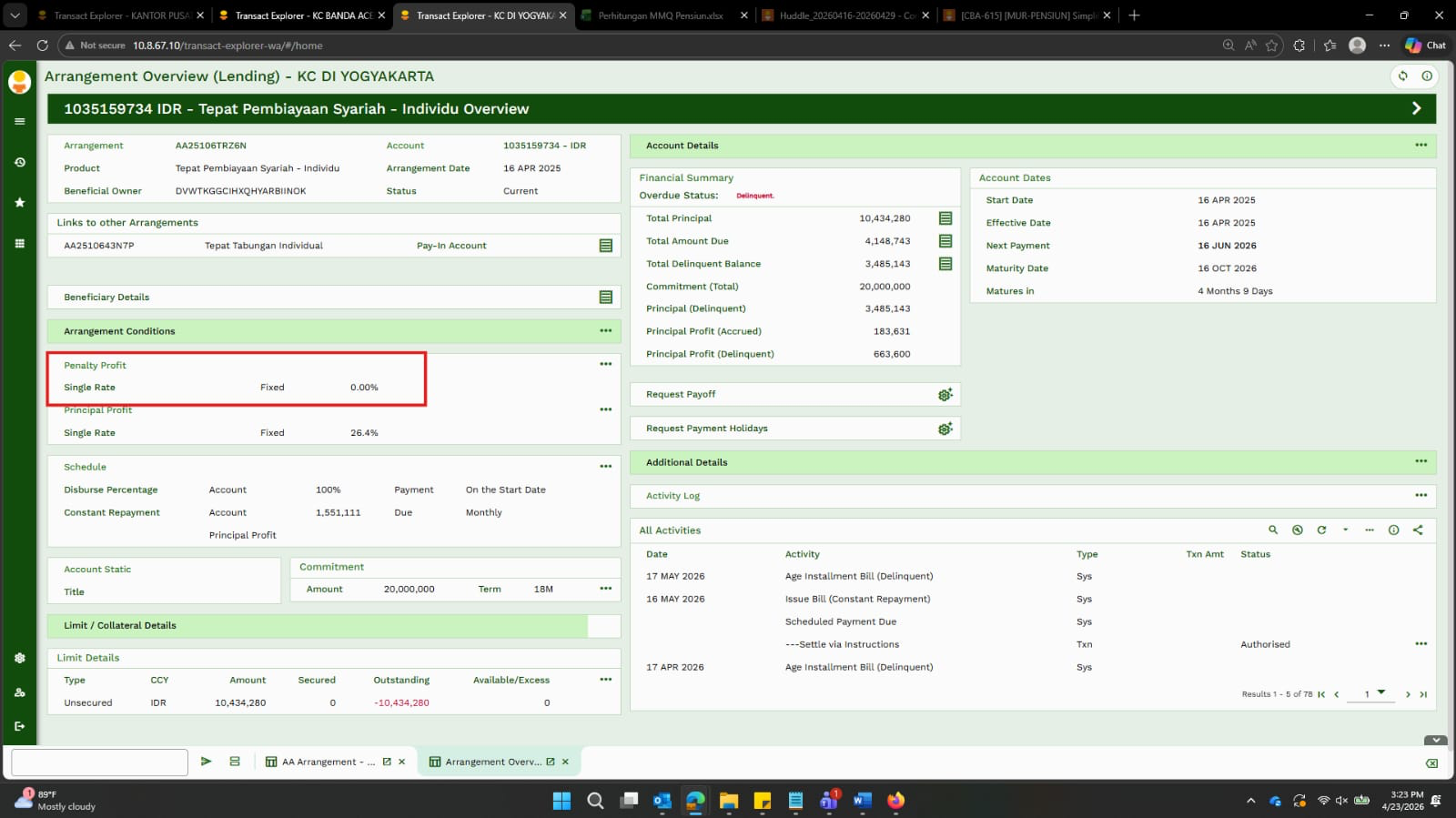Open Additional Details three-dot menu
Image resolution: width=1456 pixels, height=818 pixels.
1421,461
